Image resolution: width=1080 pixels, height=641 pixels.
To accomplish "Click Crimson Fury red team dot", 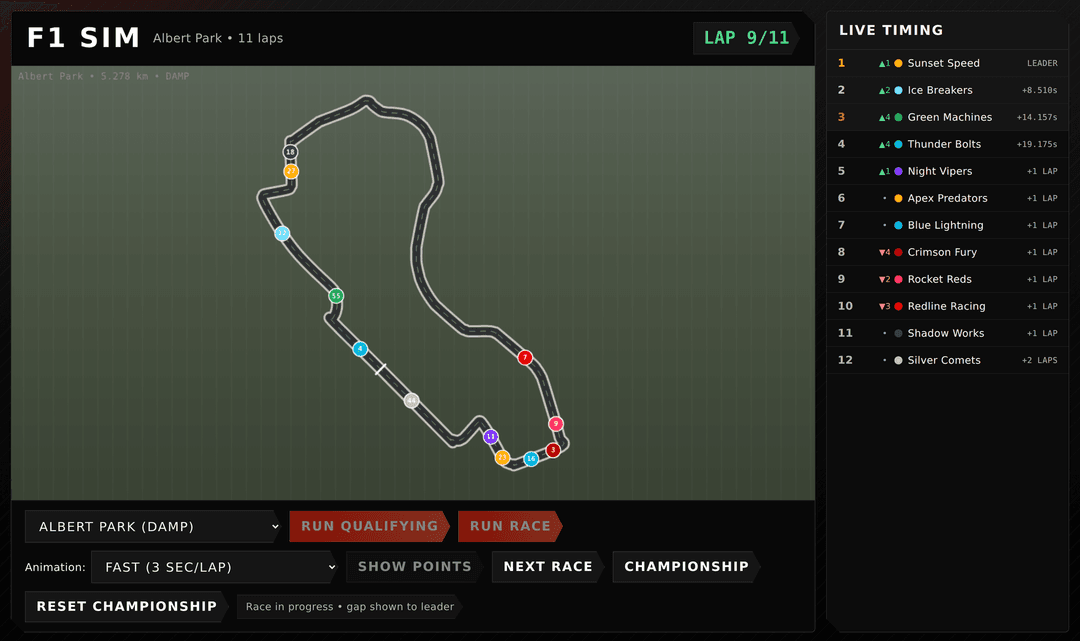I will [898, 252].
